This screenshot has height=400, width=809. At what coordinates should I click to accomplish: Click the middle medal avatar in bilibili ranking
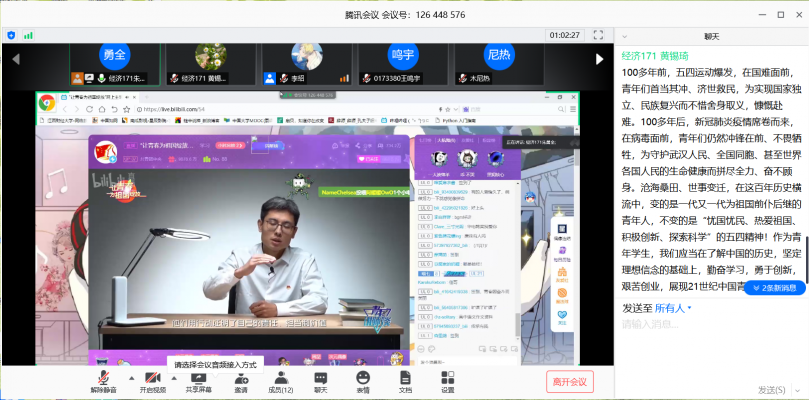(x=467, y=159)
